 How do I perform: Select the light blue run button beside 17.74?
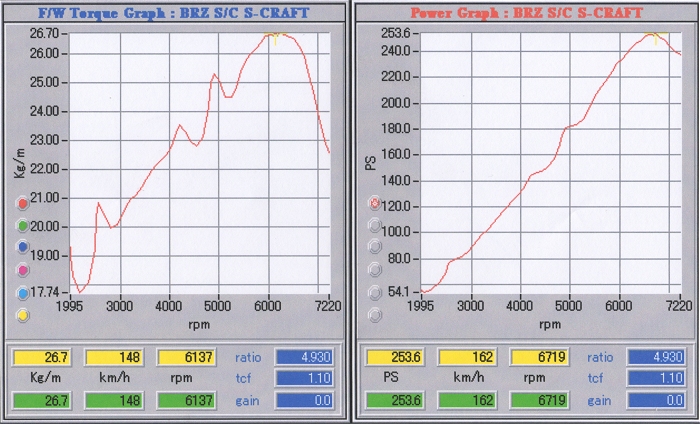22,293
